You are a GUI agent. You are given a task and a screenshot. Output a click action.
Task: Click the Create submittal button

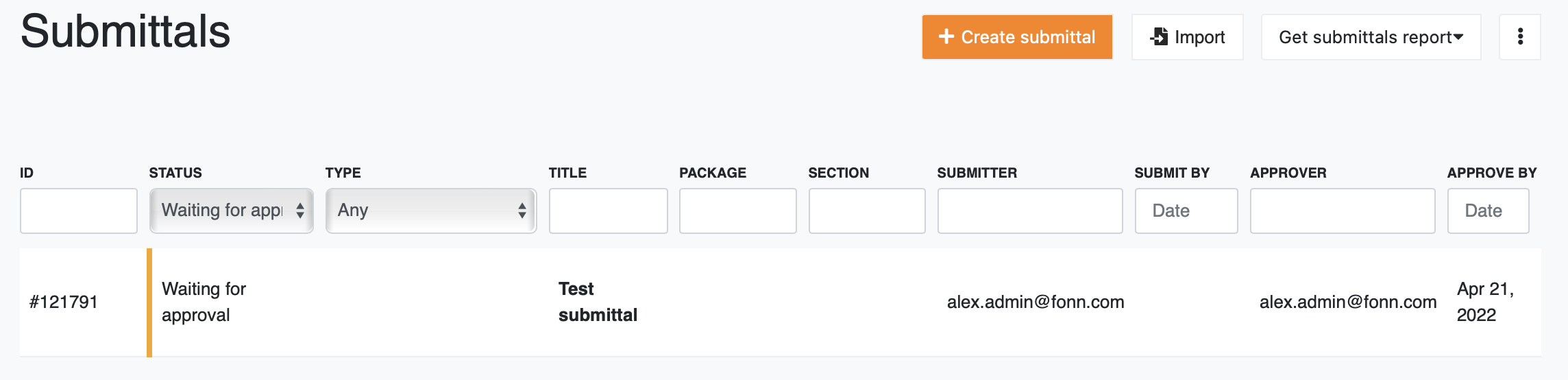tap(1017, 37)
